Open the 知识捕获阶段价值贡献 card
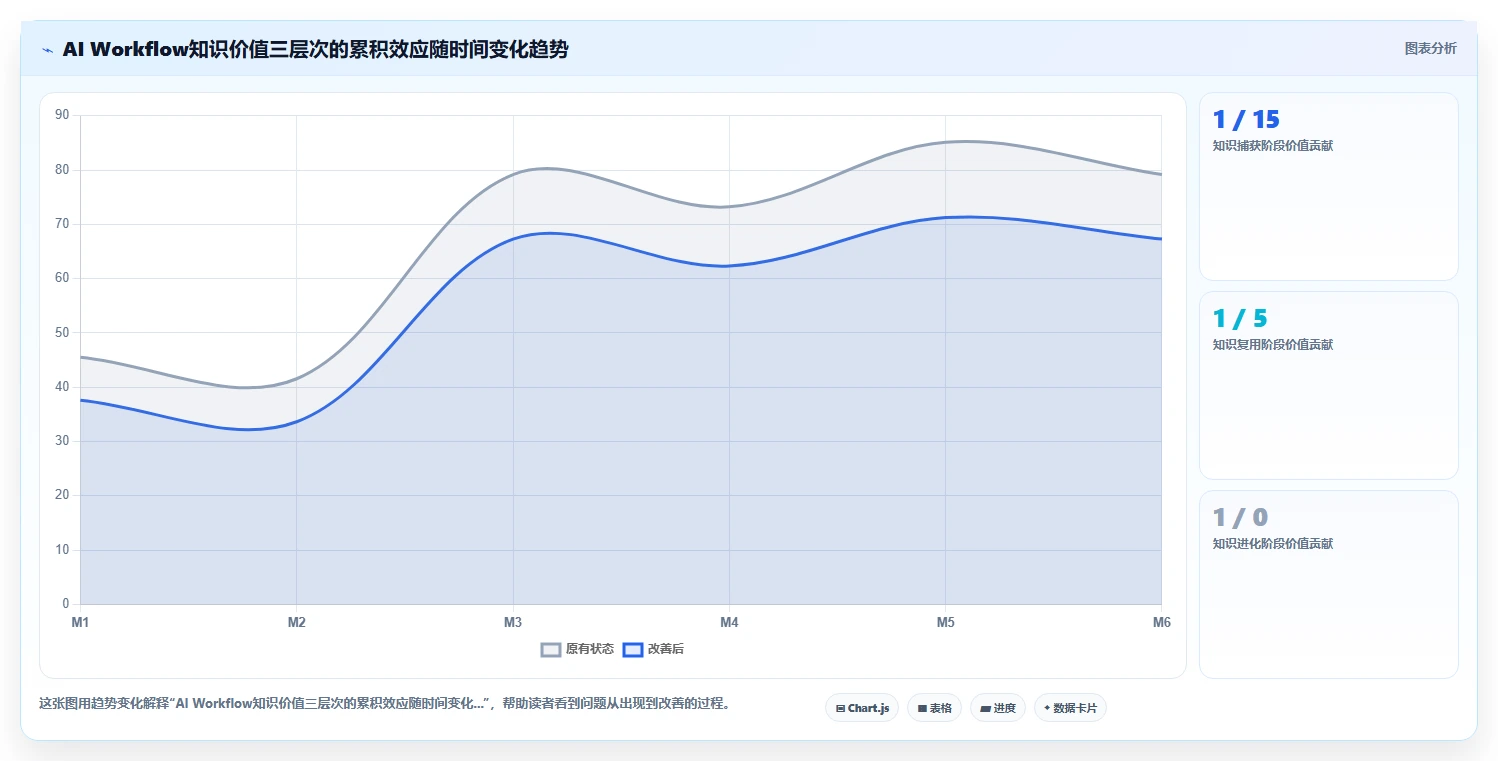 click(x=1328, y=186)
